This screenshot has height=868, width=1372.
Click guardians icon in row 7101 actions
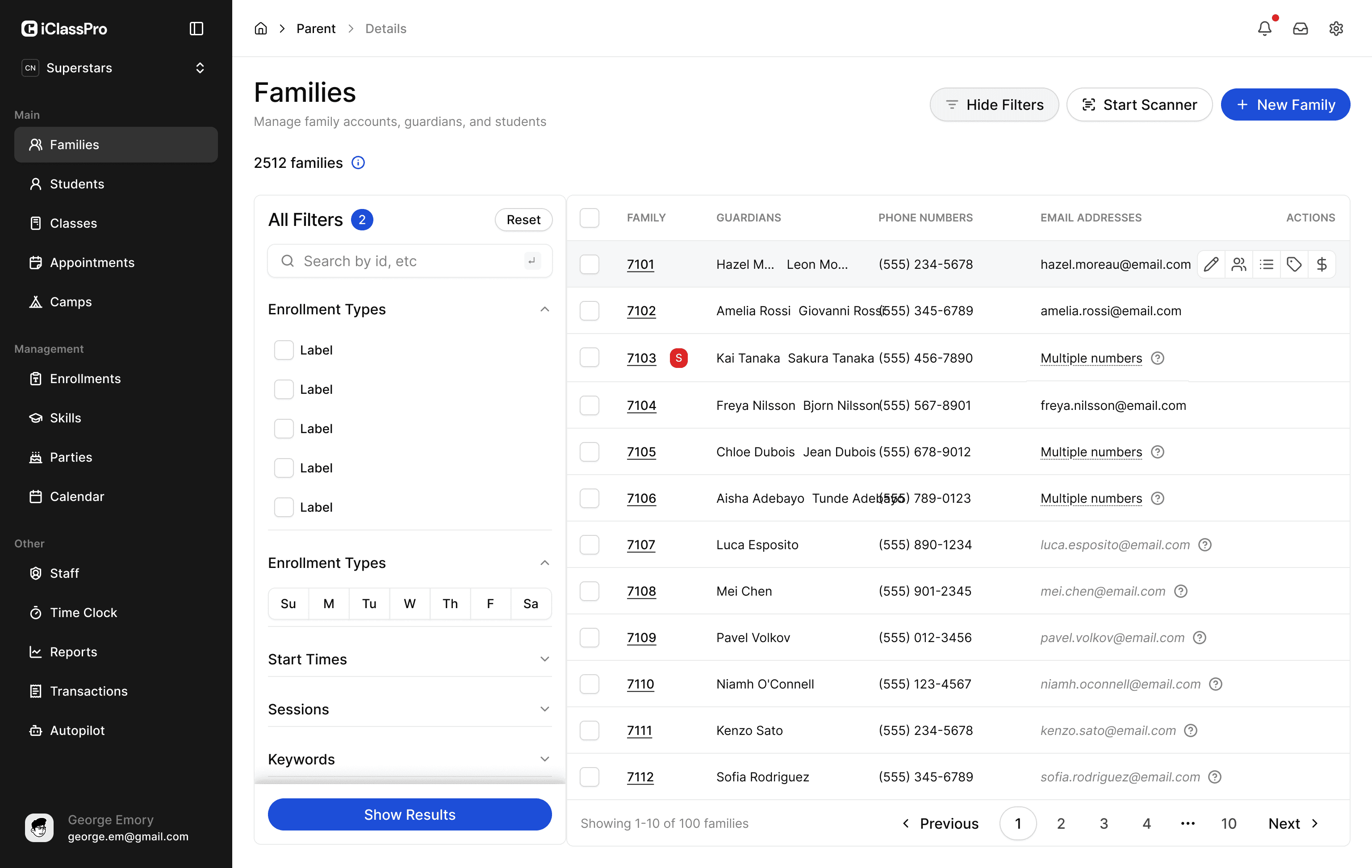pyautogui.click(x=1238, y=264)
